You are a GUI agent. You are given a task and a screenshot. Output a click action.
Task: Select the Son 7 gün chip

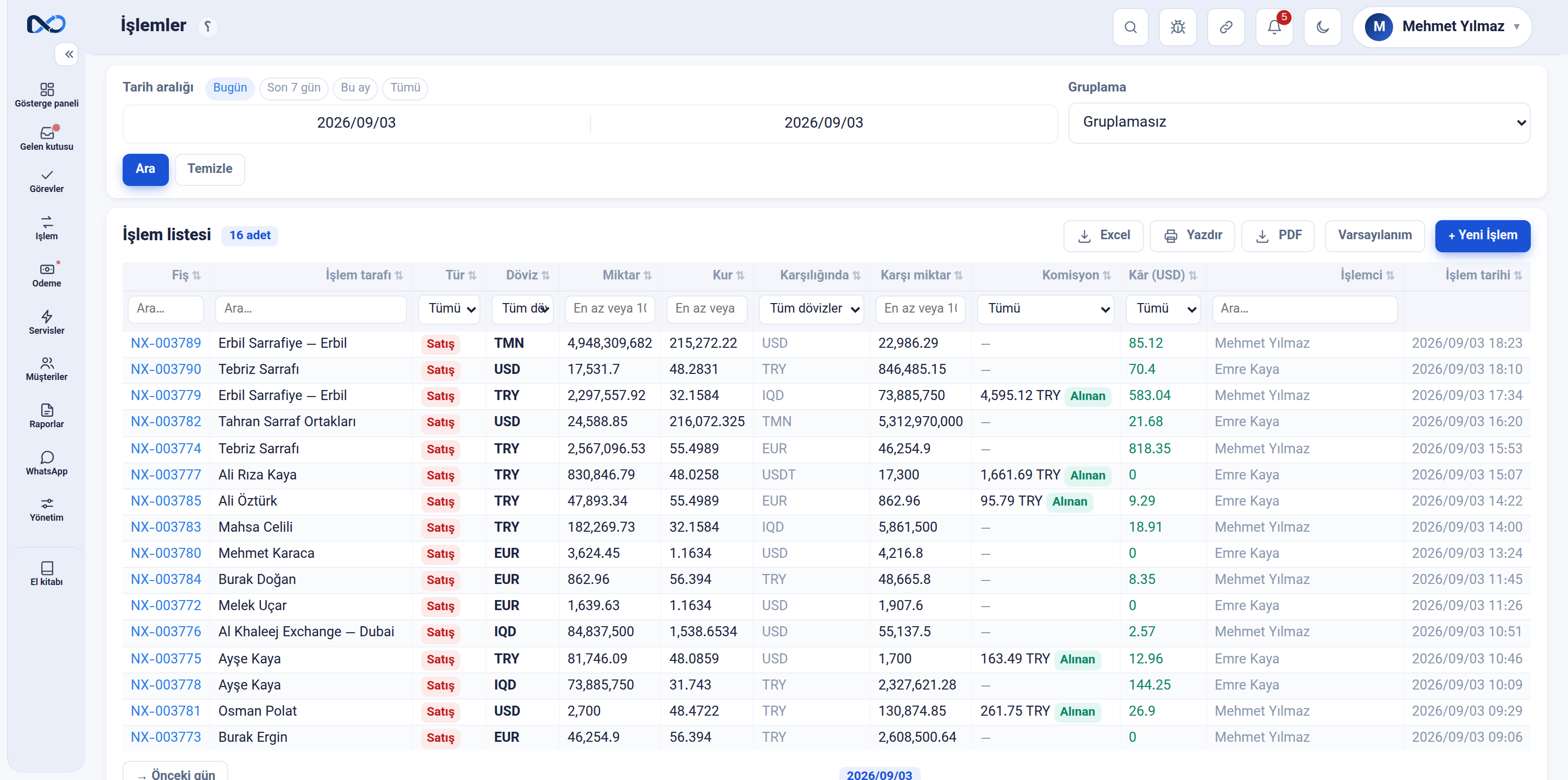click(294, 87)
